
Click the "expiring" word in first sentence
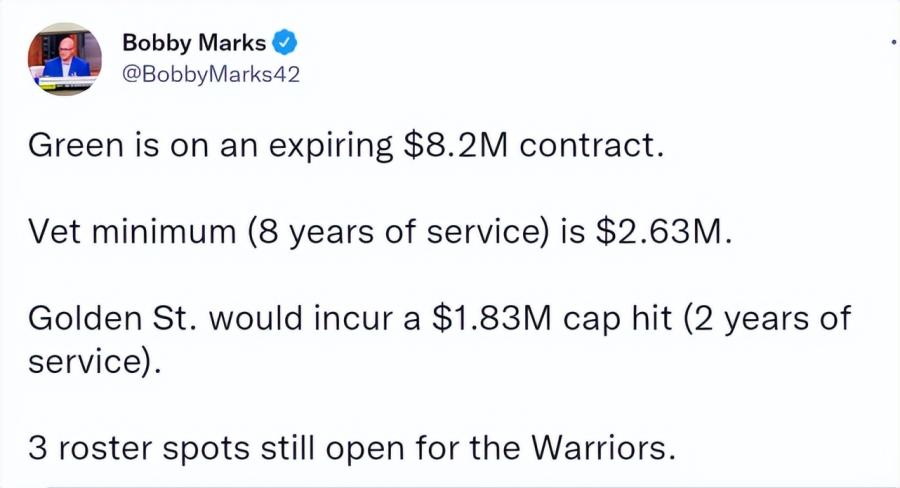point(331,146)
